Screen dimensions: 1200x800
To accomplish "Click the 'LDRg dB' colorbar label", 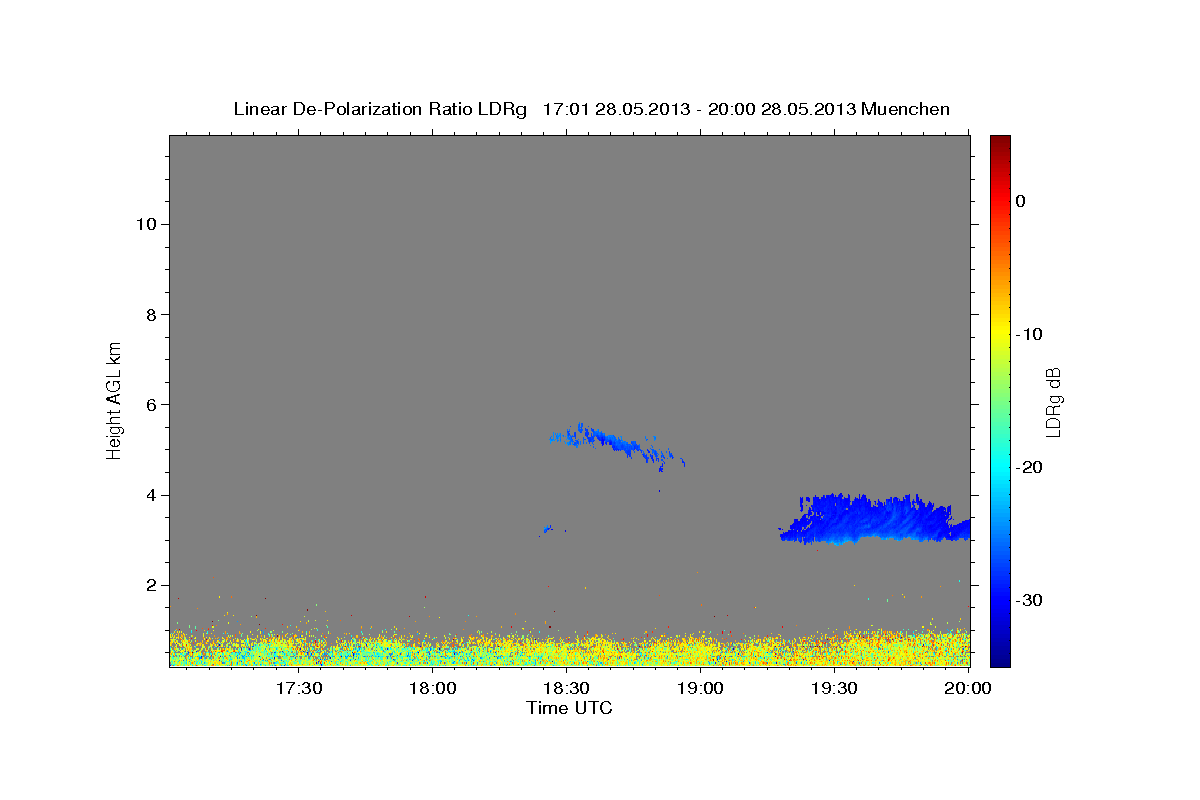I will (x=1053, y=401).
